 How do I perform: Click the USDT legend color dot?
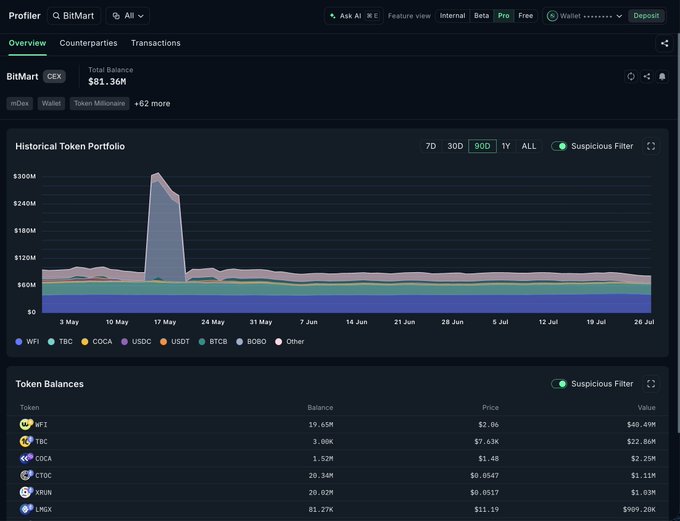pos(163,342)
